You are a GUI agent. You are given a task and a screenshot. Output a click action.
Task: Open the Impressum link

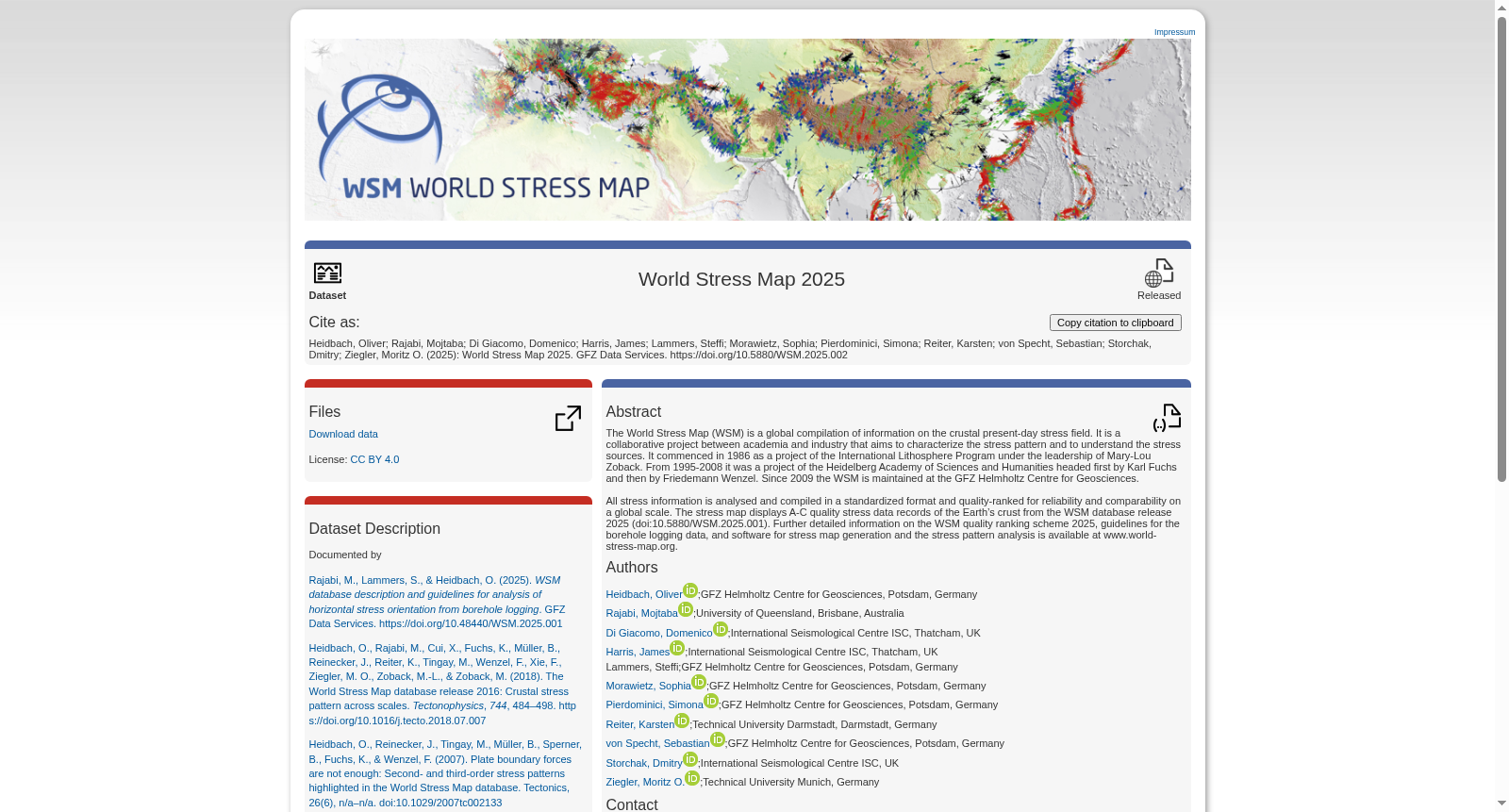coord(1174,32)
